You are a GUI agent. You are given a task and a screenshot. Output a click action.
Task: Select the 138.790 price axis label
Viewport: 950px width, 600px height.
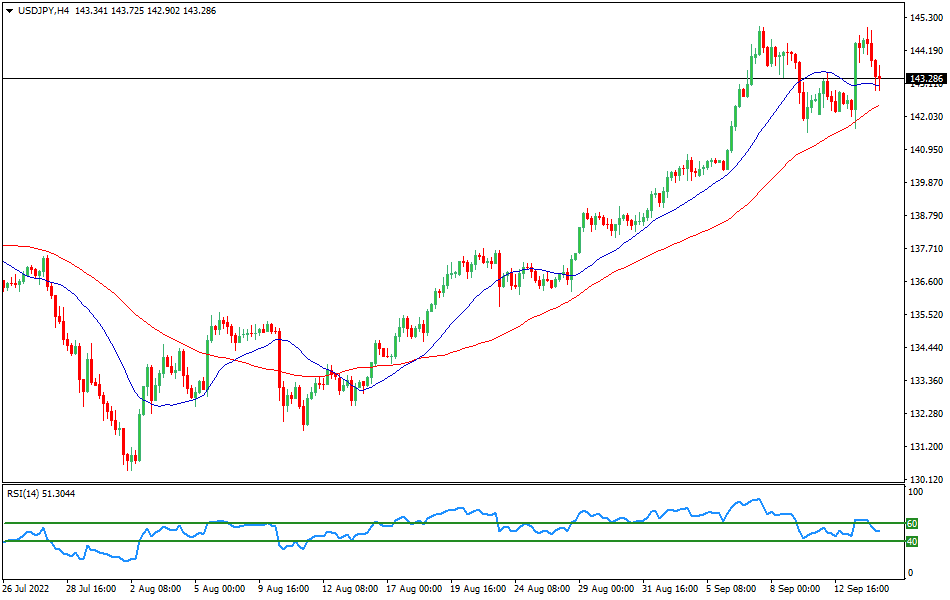point(923,216)
